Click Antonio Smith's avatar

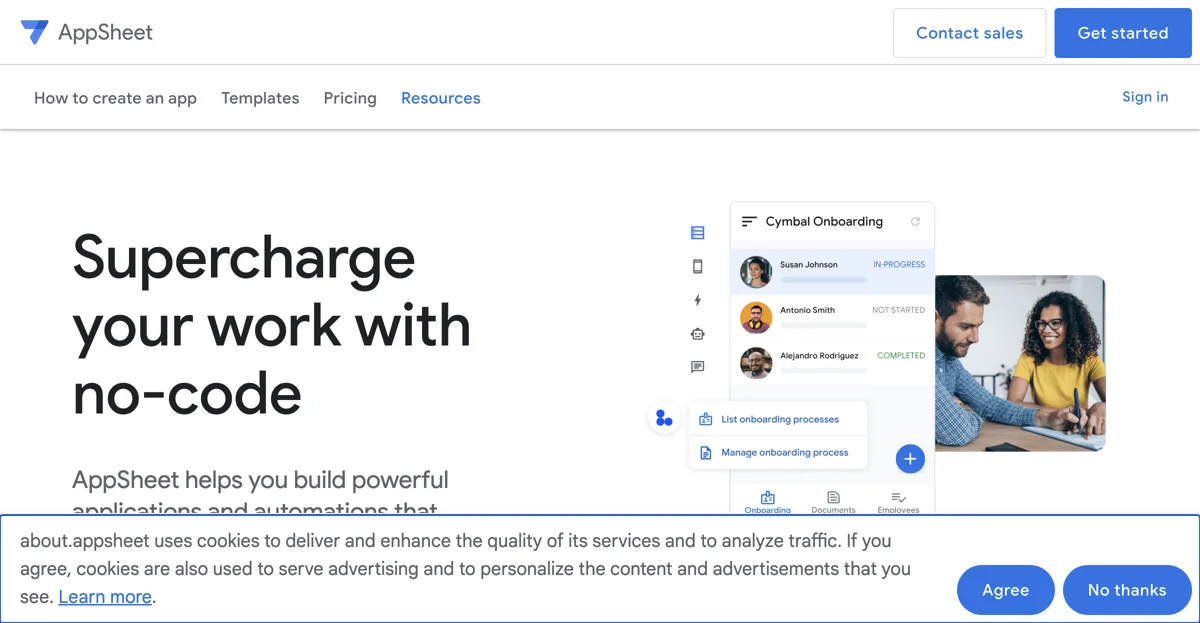756,317
